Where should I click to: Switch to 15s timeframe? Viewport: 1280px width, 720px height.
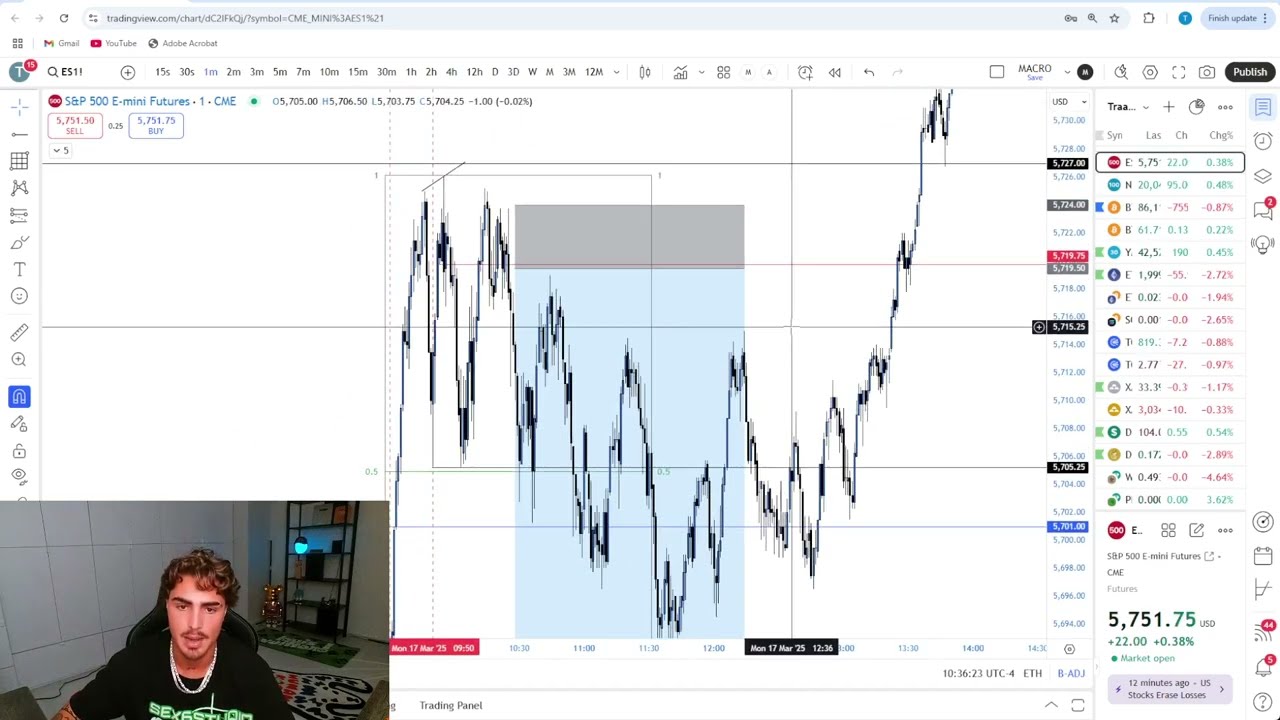(x=162, y=72)
